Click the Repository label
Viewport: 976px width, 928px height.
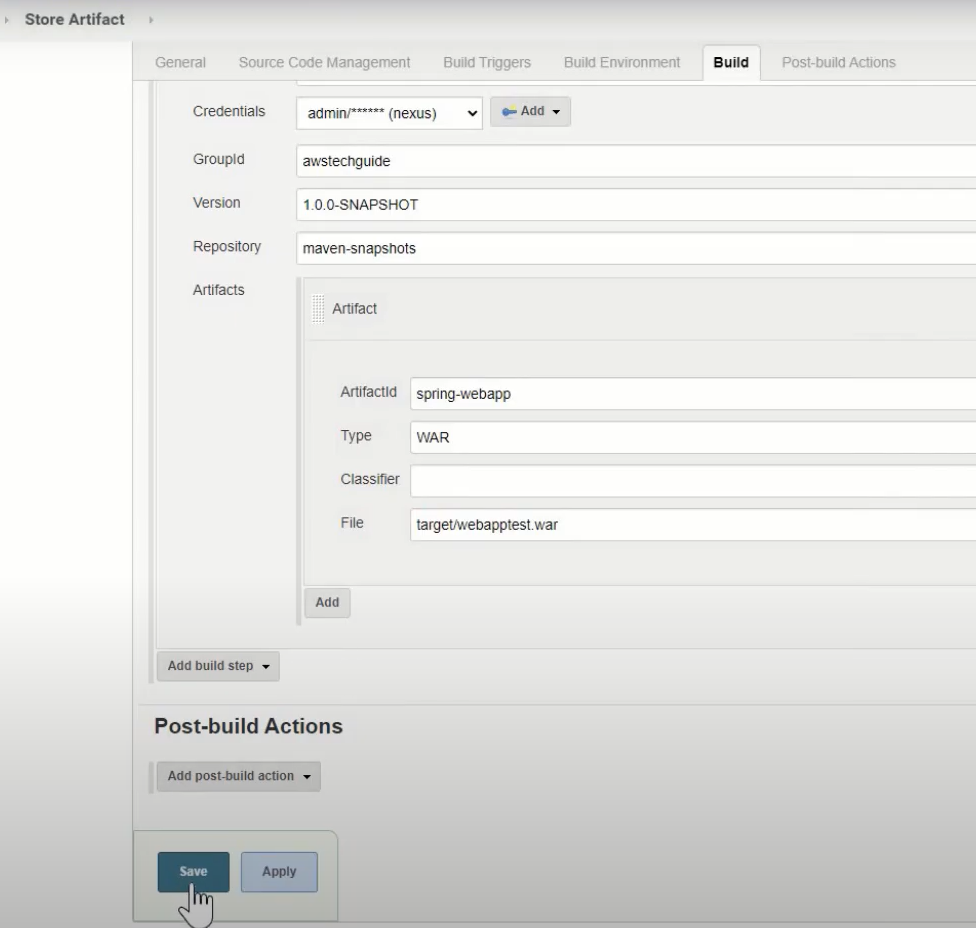click(227, 246)
